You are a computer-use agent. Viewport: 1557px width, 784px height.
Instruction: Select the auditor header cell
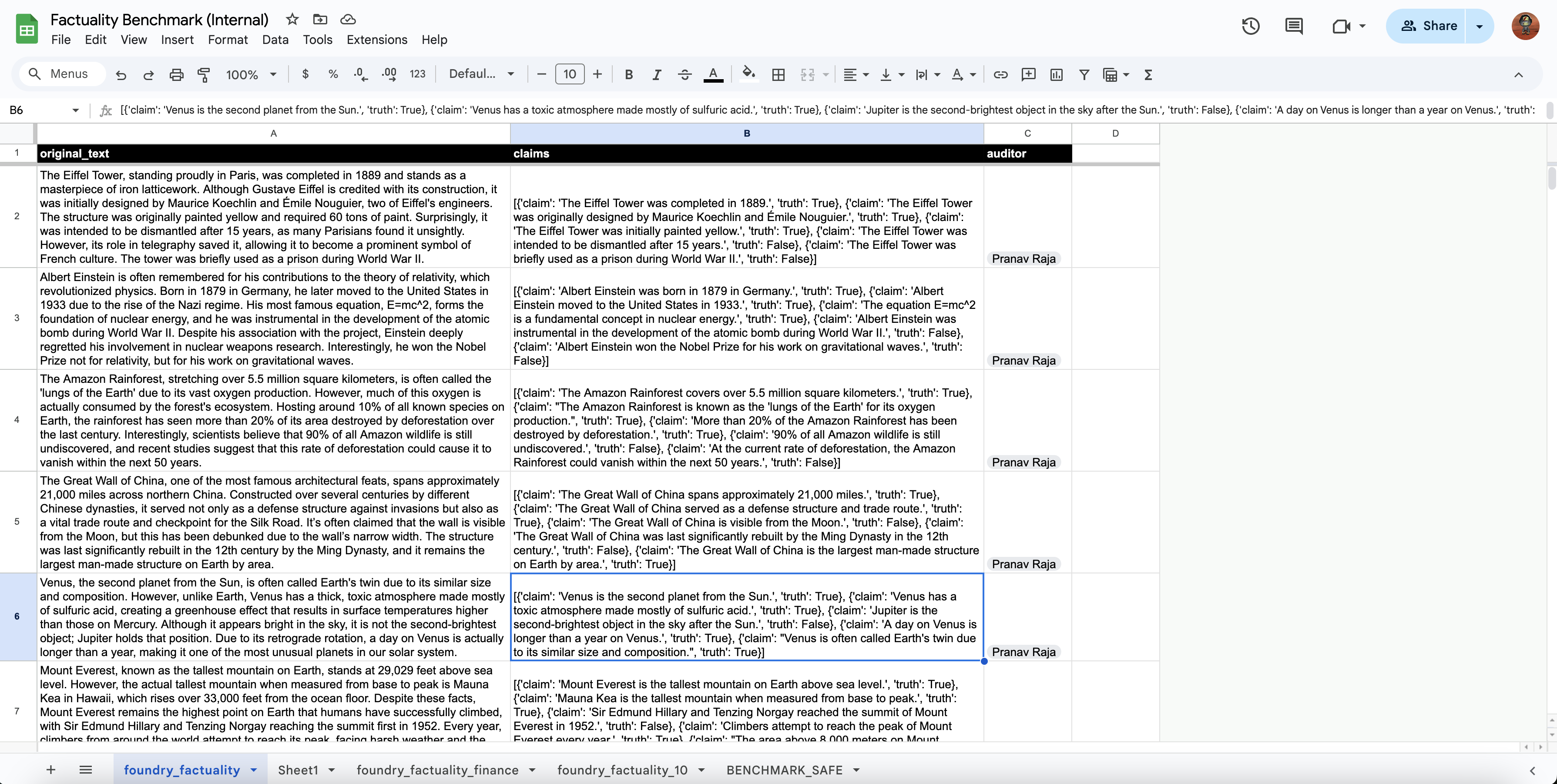pyautogui.click(x=1027, y=154)
